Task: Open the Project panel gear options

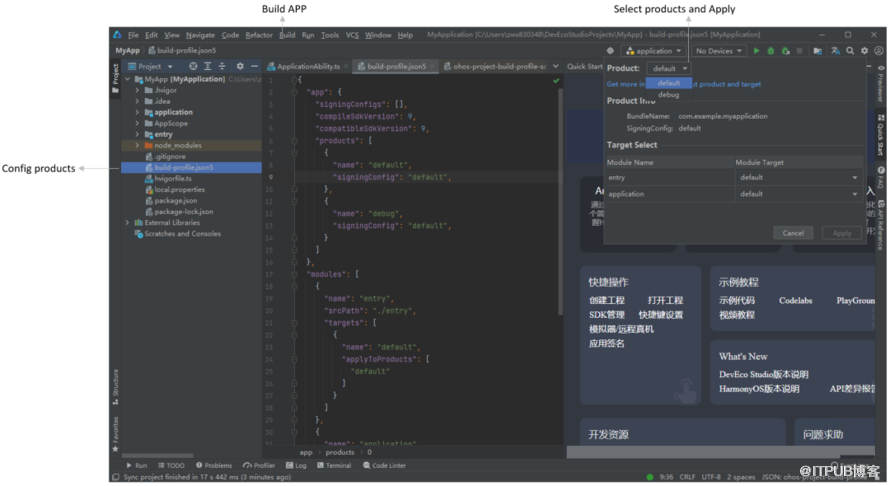Action: (240, 66)
